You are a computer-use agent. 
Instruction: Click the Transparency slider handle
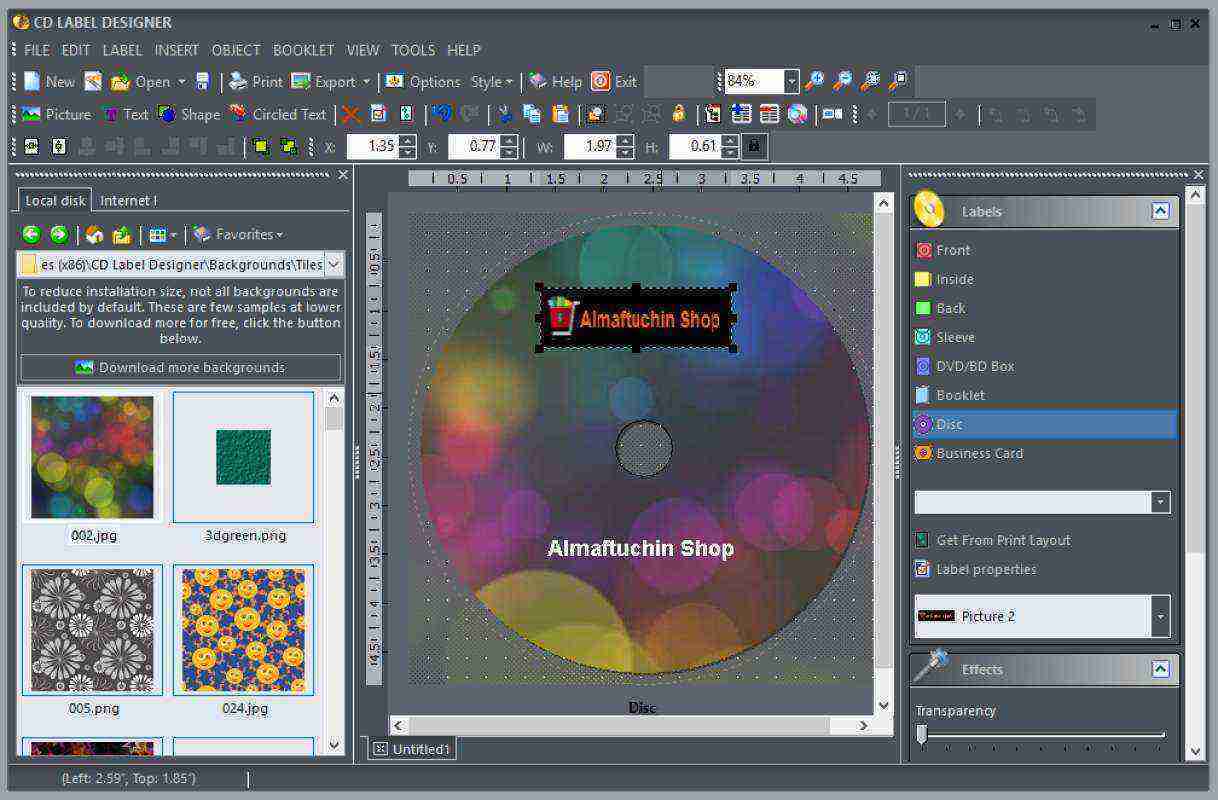tap(922, 735)
